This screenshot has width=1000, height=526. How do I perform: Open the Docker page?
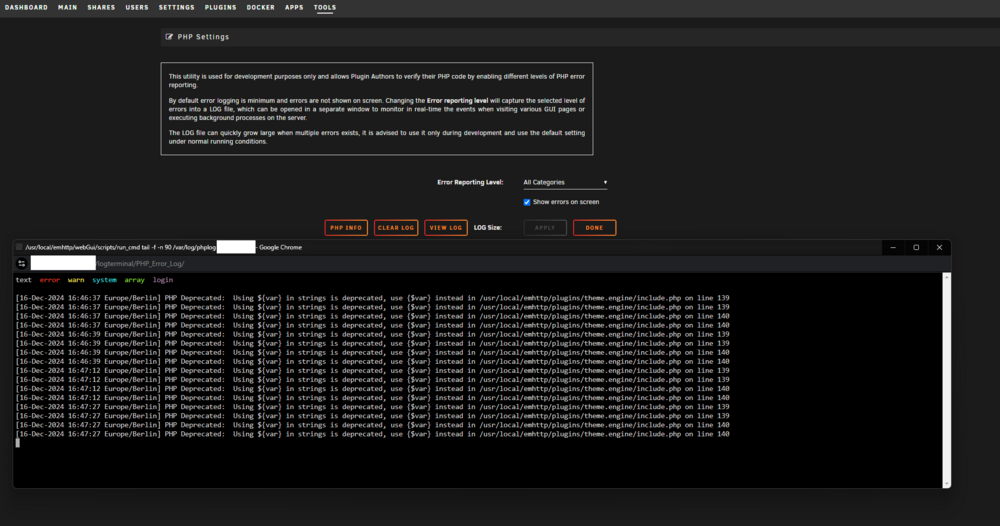[261, 8]
